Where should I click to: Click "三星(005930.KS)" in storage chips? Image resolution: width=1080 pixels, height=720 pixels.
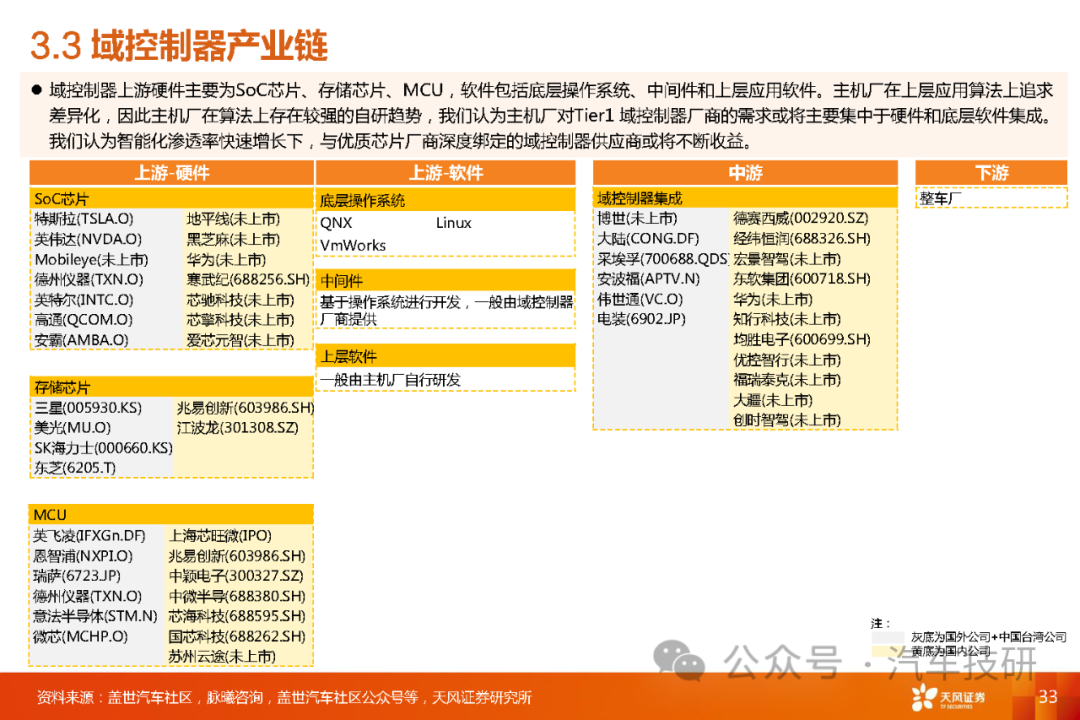coord(88,408)
